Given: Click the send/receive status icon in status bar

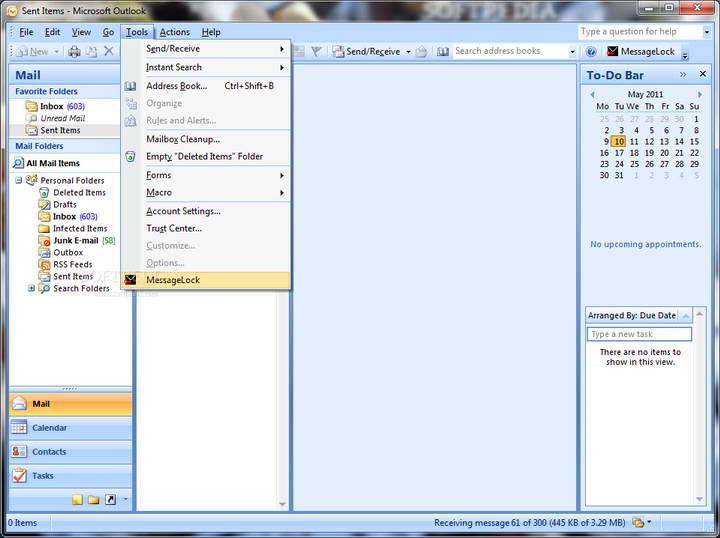Looking at the screenshot, I should [x=638, y=522].
